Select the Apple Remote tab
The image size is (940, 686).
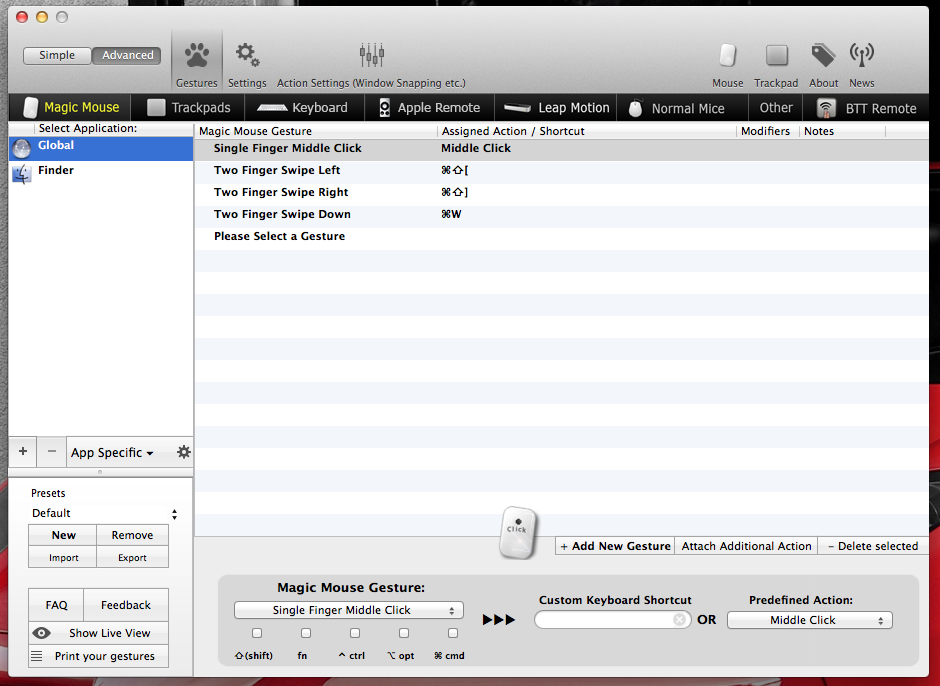429,108
